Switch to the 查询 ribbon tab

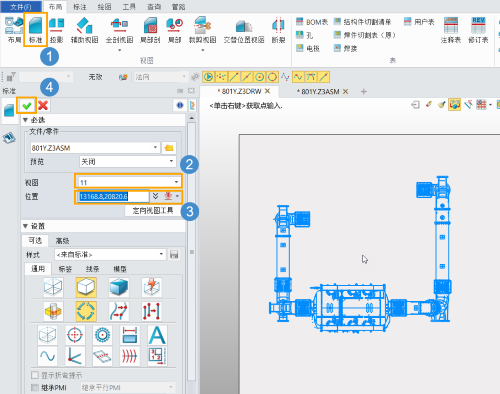click(154, 7)
